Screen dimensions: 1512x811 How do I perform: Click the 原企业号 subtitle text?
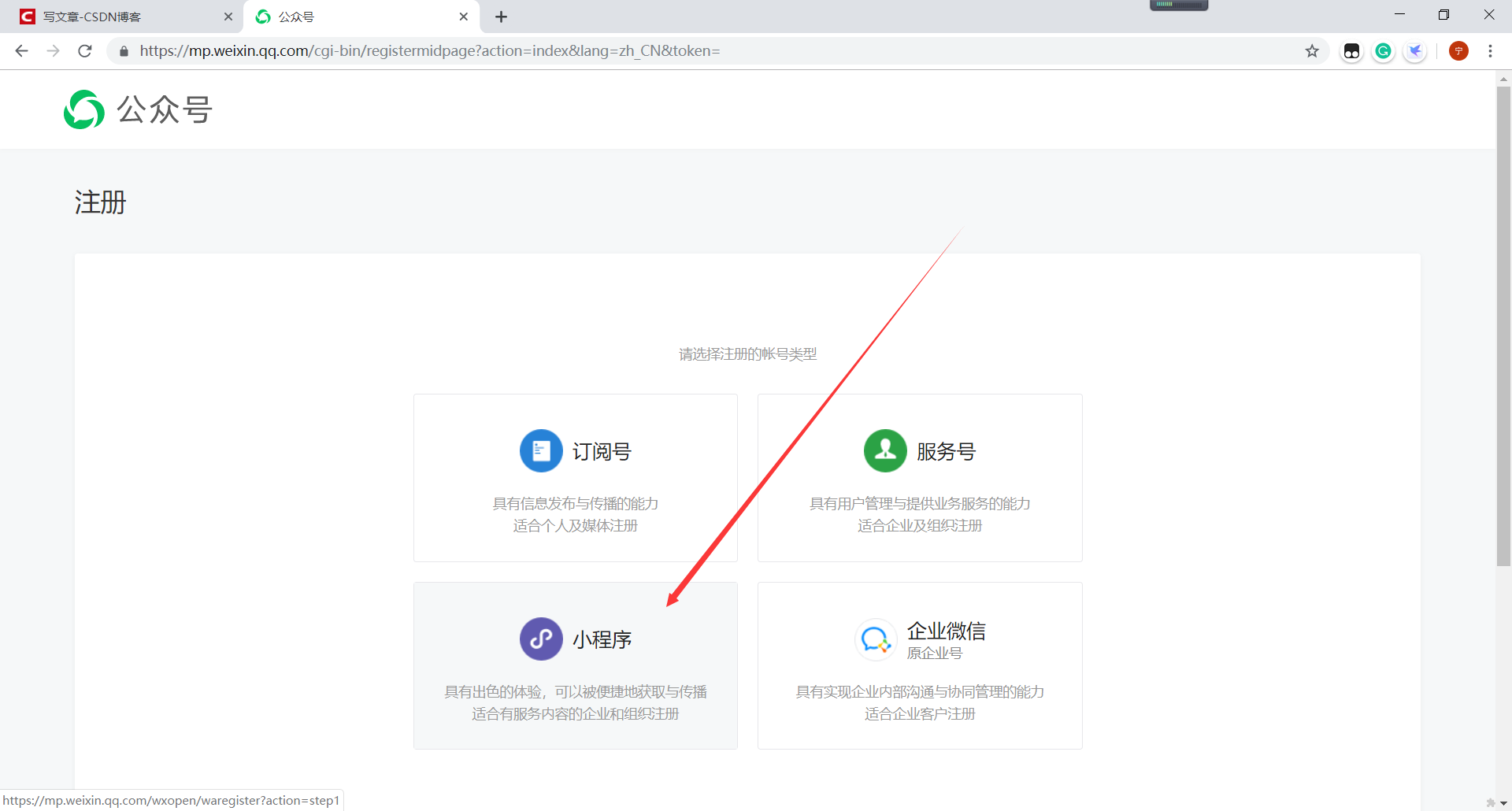click(934, 653)
